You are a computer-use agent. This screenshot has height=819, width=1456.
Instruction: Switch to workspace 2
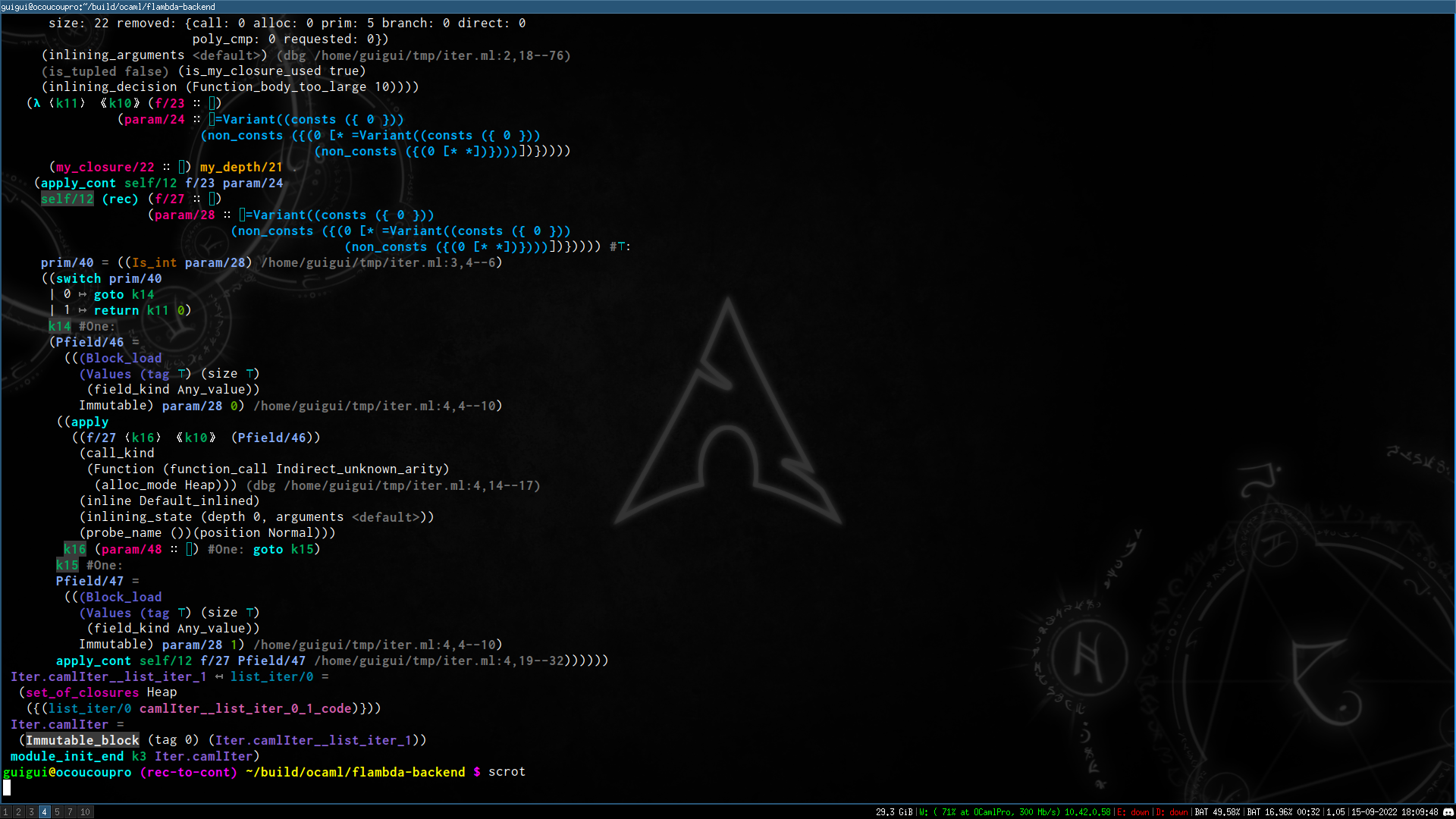18,812
